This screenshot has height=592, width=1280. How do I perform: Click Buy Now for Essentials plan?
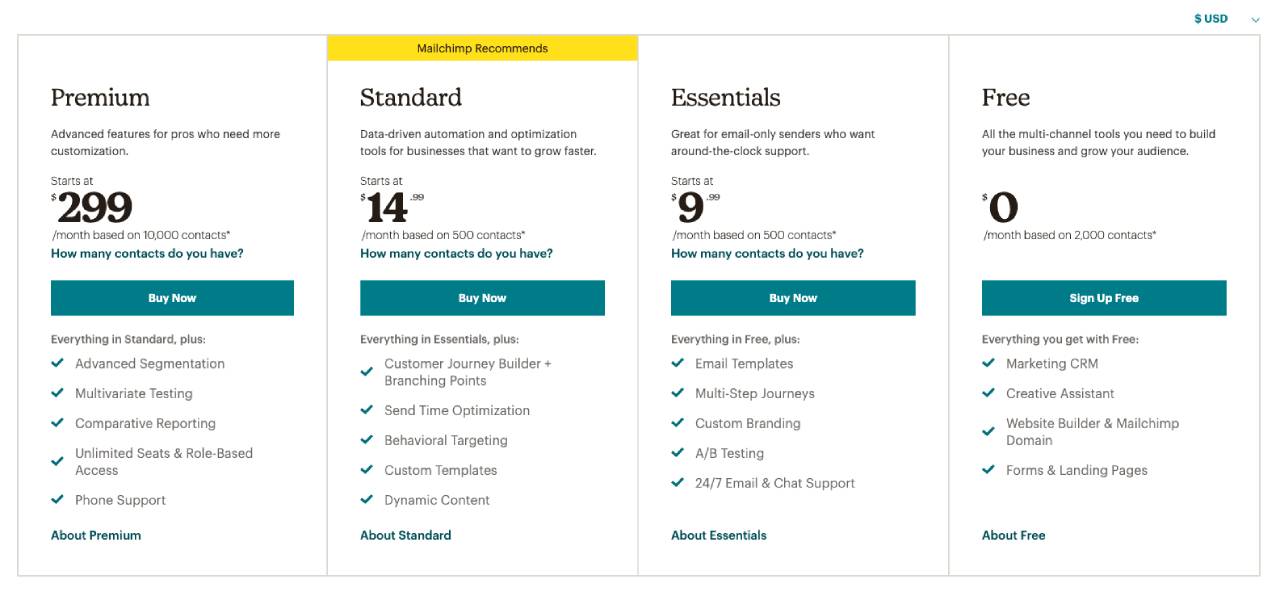click(793, 298)
